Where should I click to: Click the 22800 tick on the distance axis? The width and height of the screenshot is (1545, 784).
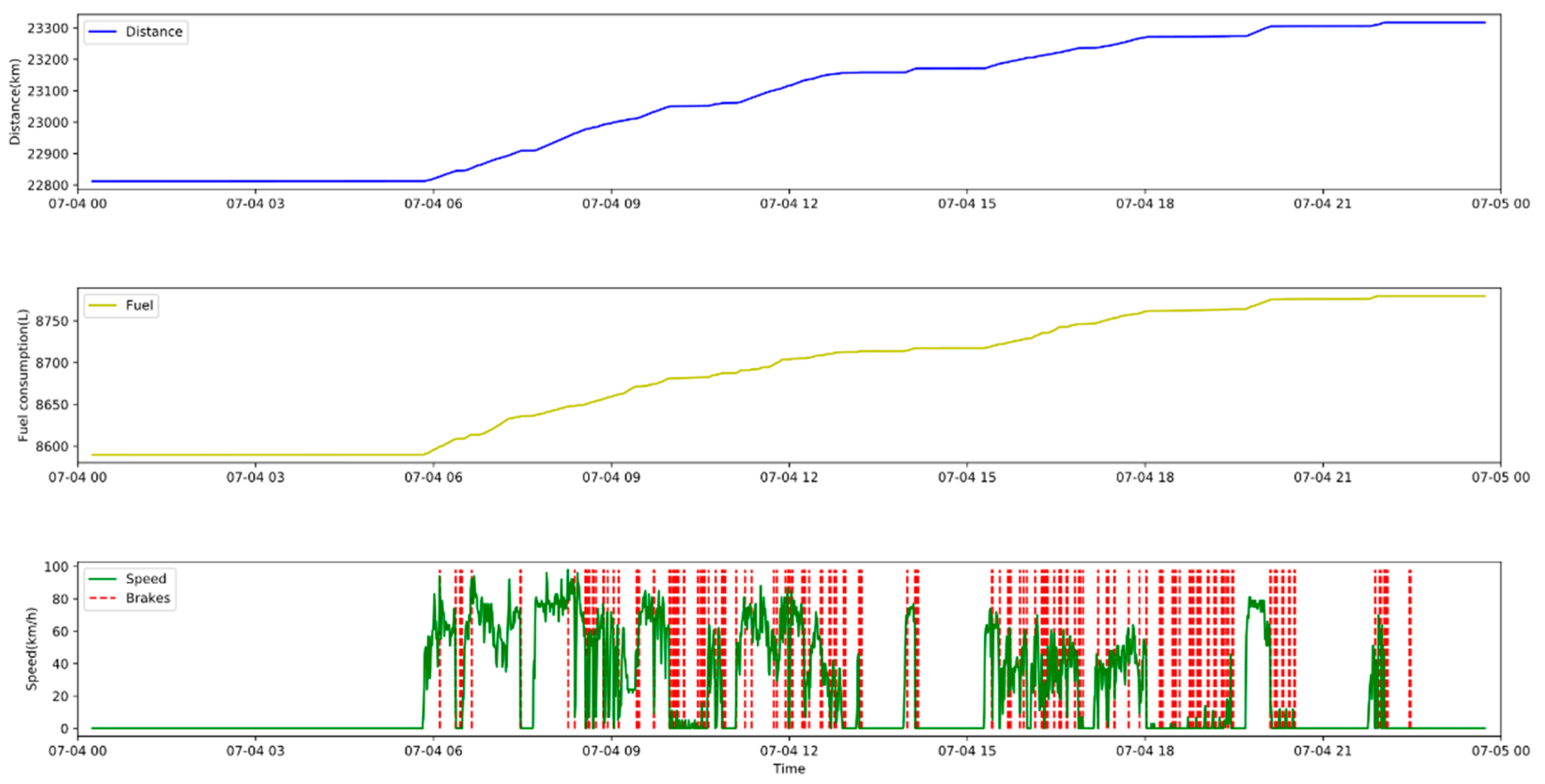point(48,185)
